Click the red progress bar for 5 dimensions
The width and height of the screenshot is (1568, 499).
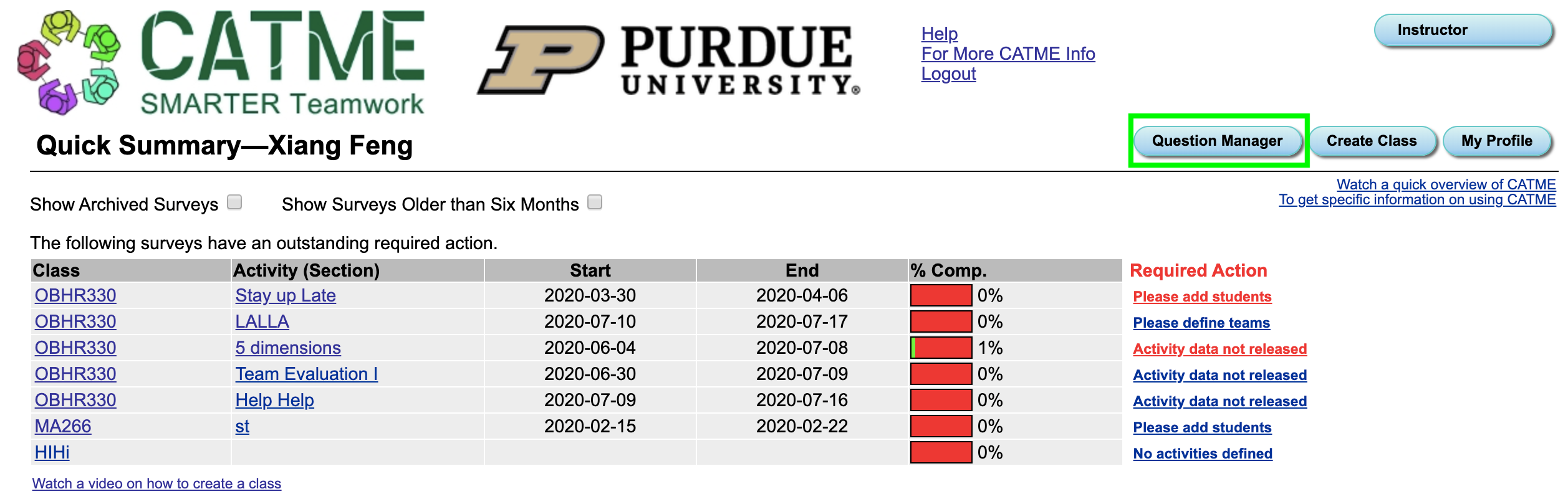click(x=941, y=348)
